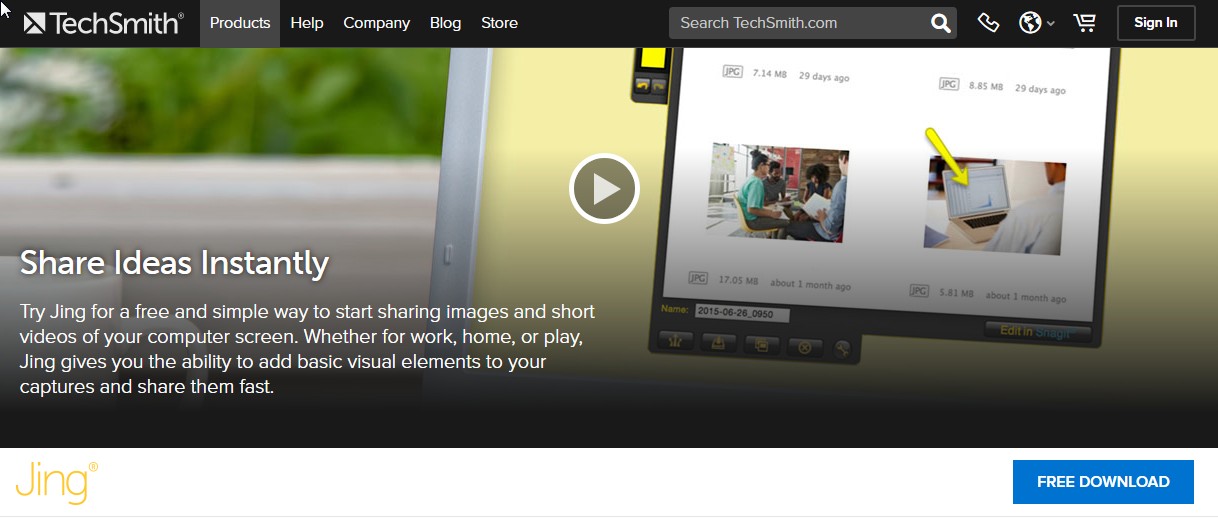Click the magnifying glass search icon
Viewport: 1218px width, 519px height.
pyautogui.click(x=941, y=22)
